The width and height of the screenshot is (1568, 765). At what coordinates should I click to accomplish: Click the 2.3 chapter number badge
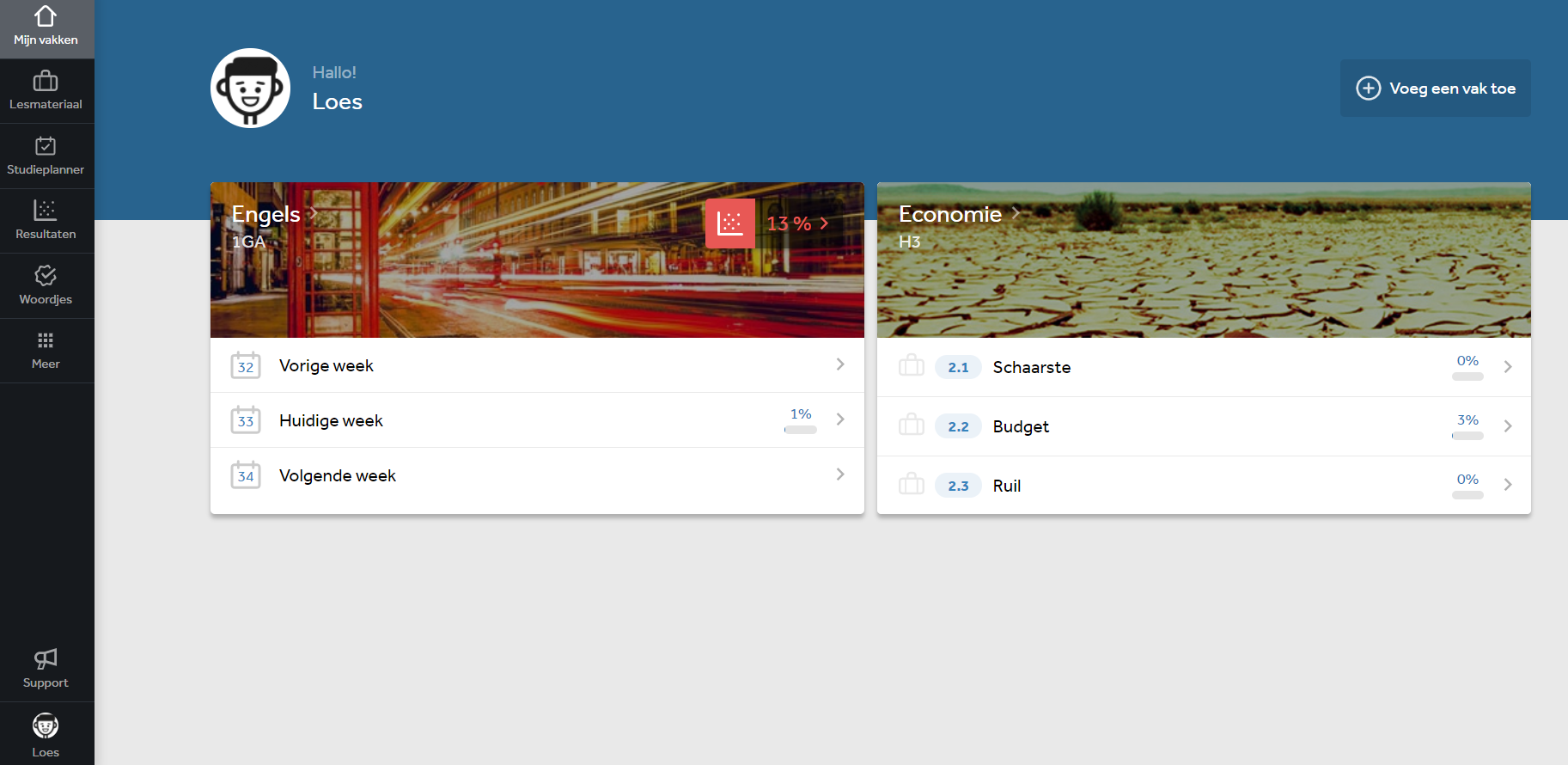(x=958, y=486)
